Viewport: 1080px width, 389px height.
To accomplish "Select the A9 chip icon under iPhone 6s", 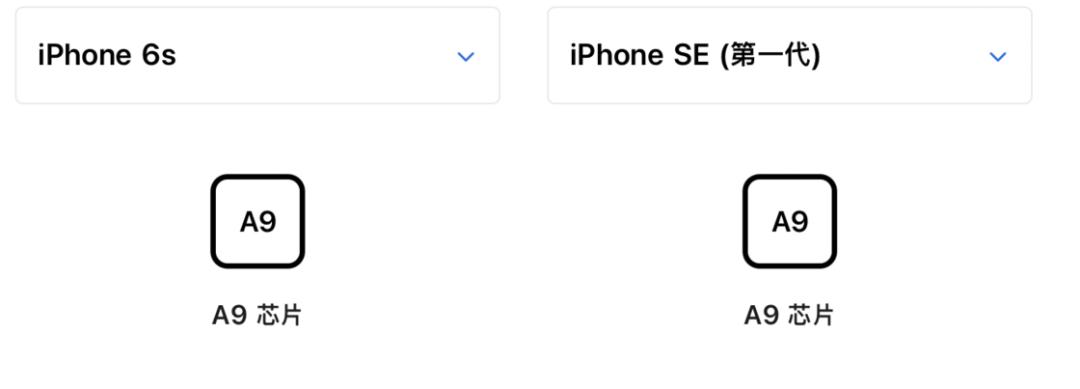I will coord(258,221).
